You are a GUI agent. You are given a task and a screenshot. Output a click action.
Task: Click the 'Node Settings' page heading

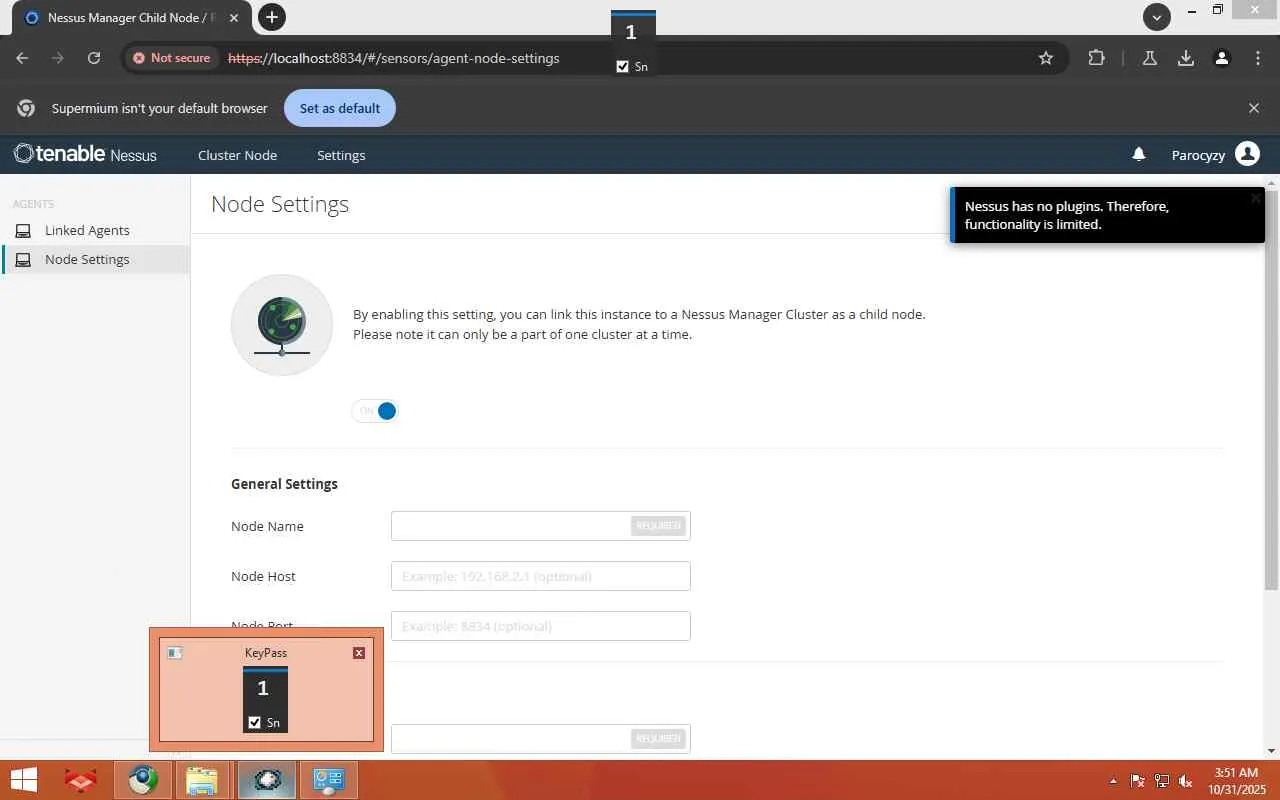[280, 204]
